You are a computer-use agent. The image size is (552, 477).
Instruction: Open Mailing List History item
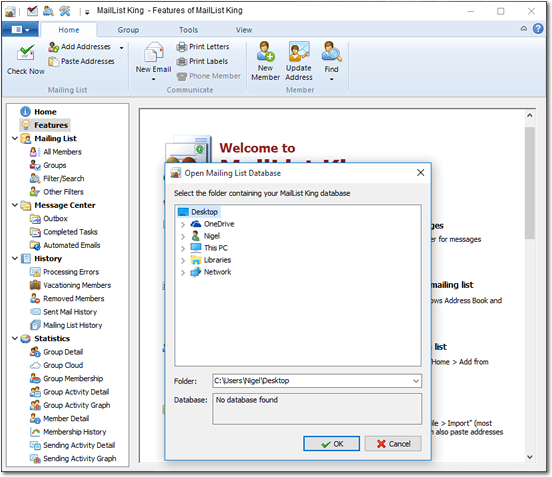[x=73, y=325]
